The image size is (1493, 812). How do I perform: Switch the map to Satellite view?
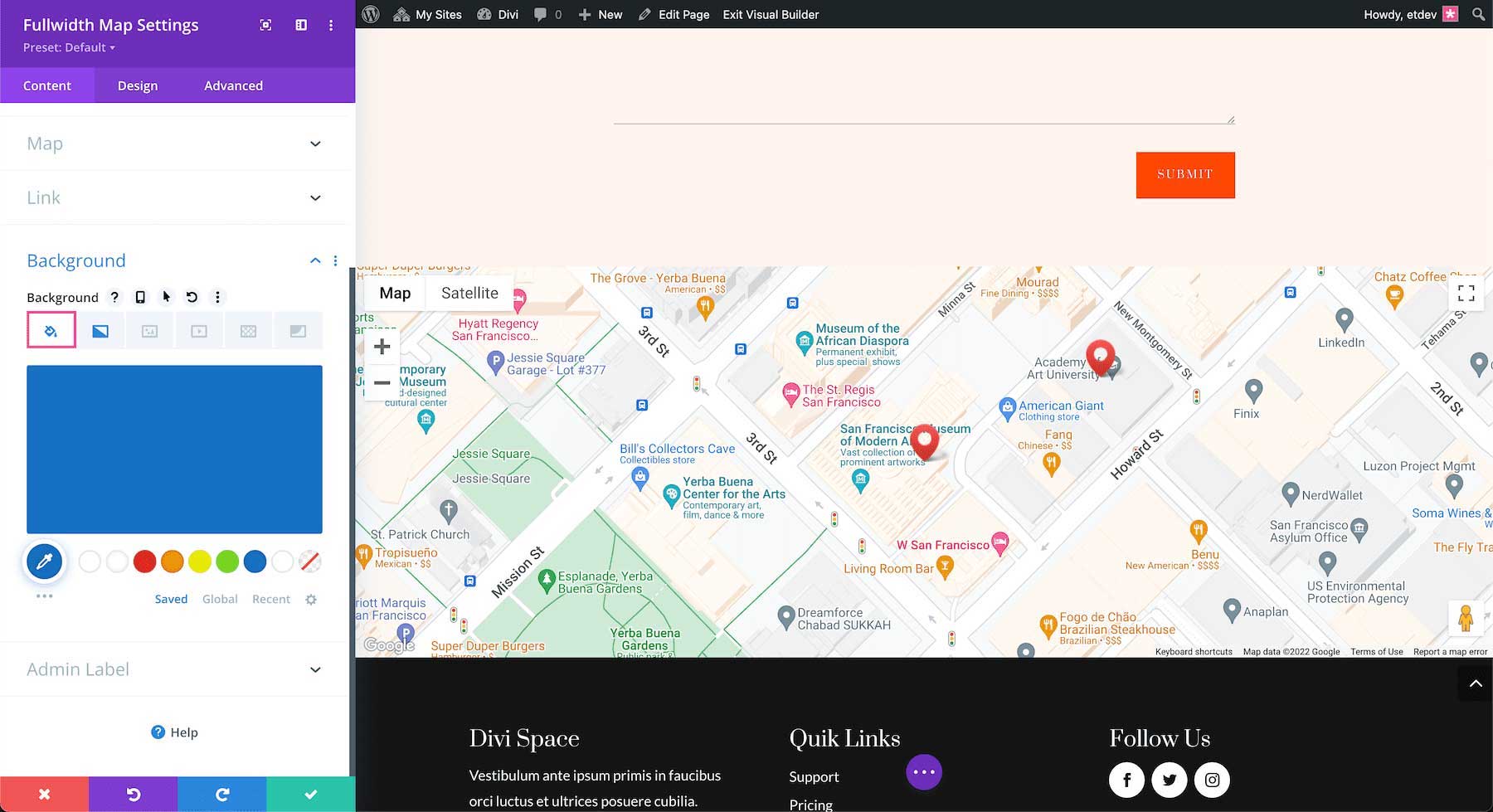(469, 293)
